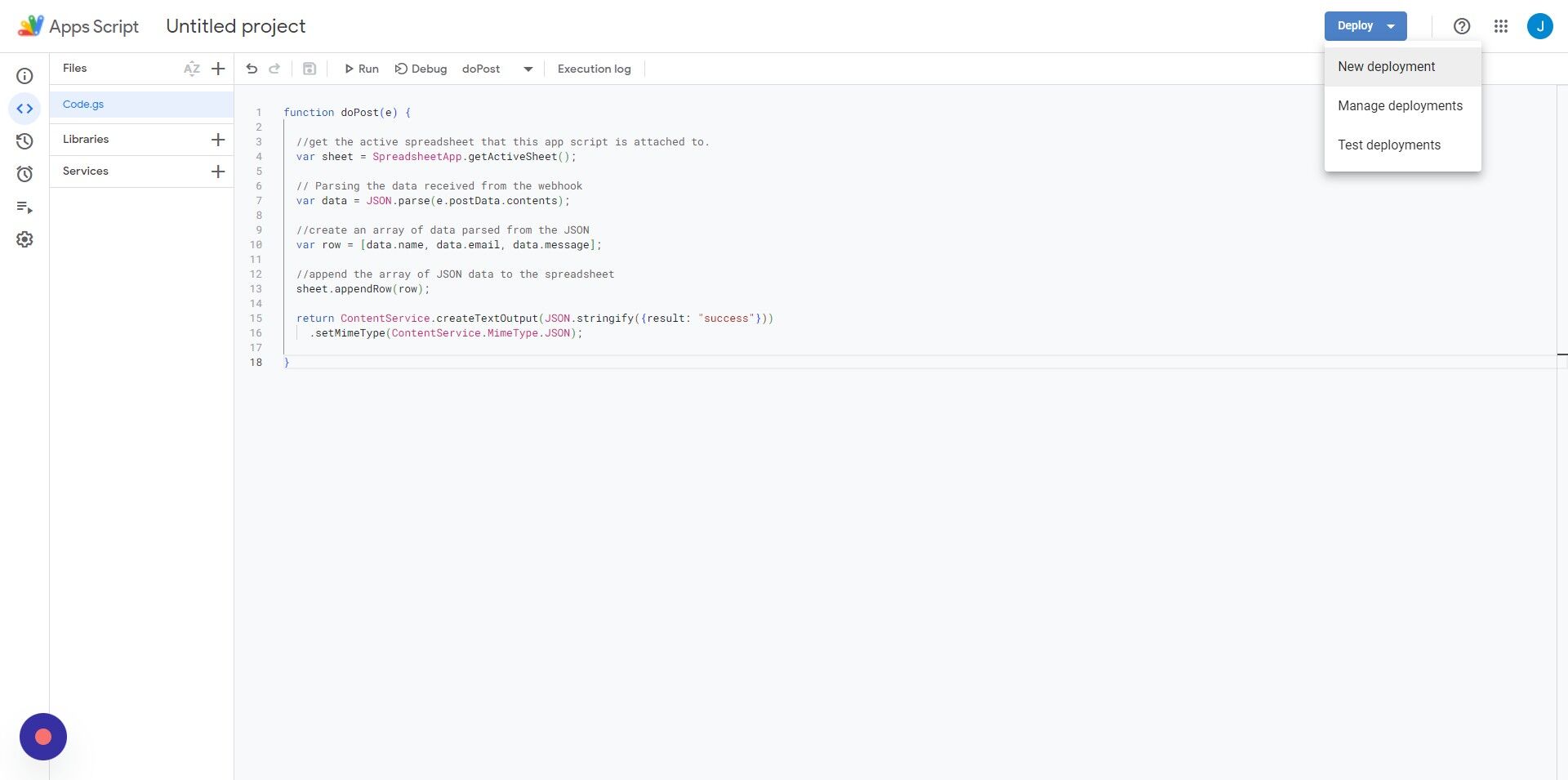Redo the last code change
The width and height of the screenshot is (1568, 780).
pos(274,69)
